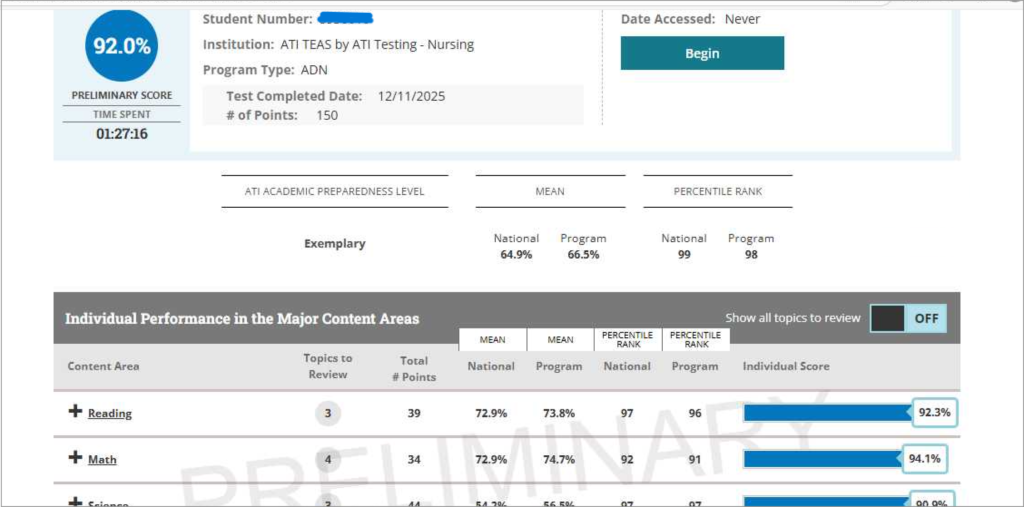Click the Exemplary preparedness level text
Screen dimensions: 1024x507
(335, 244)
